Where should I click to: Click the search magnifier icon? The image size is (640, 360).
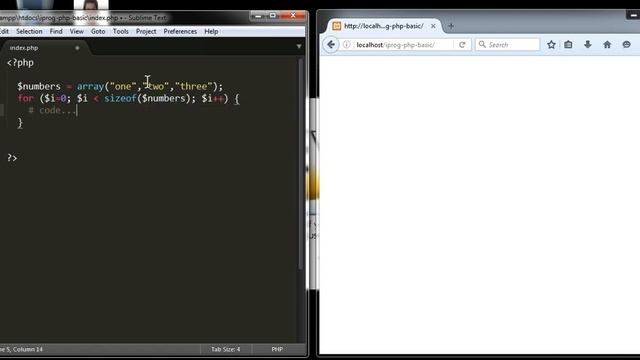[482, 44]
